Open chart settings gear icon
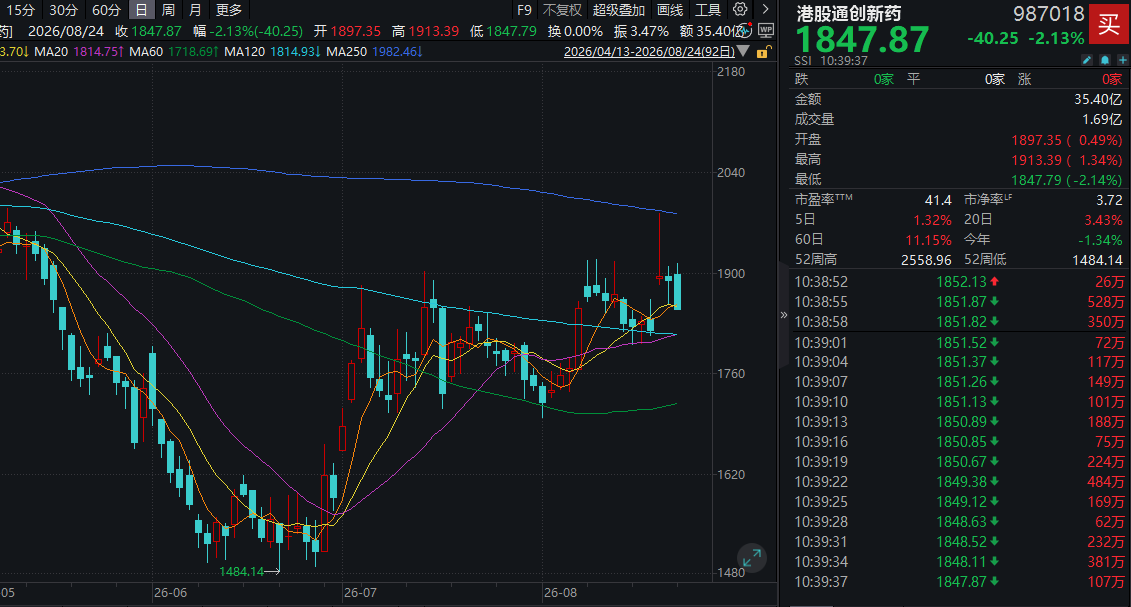Viewport: 1131px width, 607px height. (740, 9)
